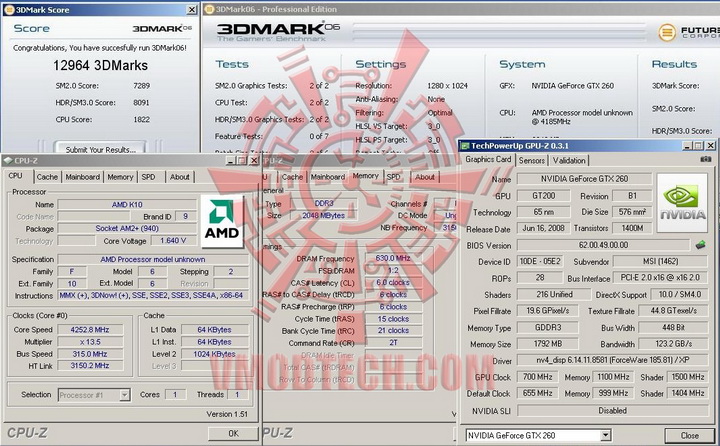Screen dimensions: 720x446
Task: Switch to the Sensors tab in GPU-Z
Action: (x=532, y=160)
